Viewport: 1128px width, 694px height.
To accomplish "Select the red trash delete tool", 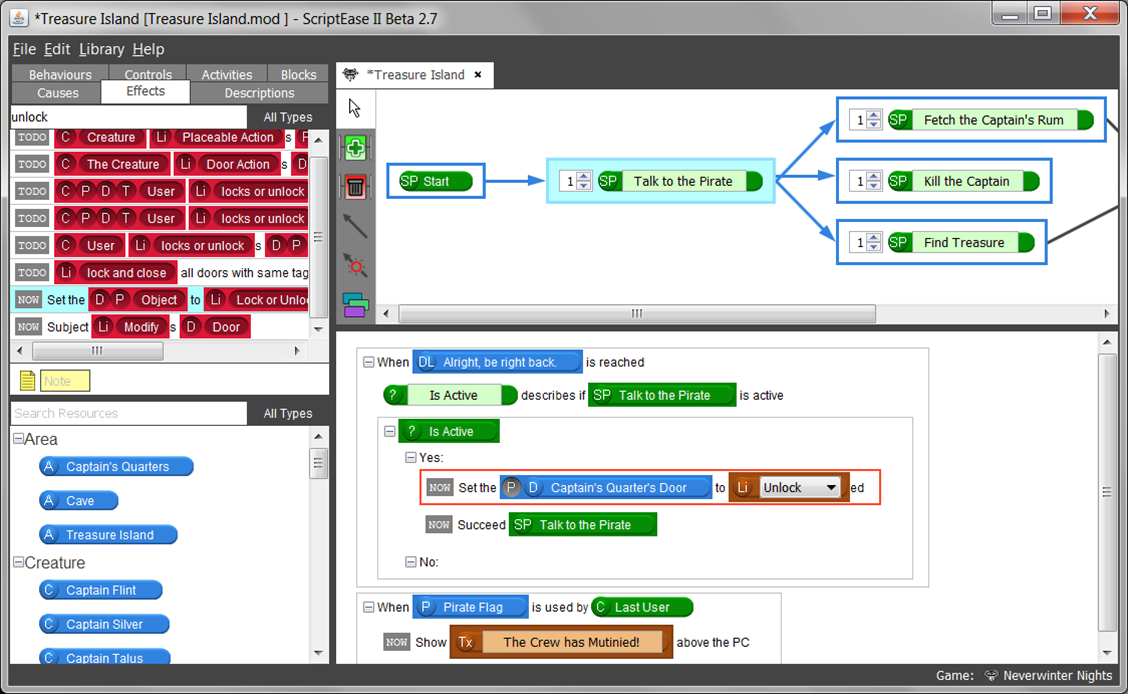I will point(355,187).
